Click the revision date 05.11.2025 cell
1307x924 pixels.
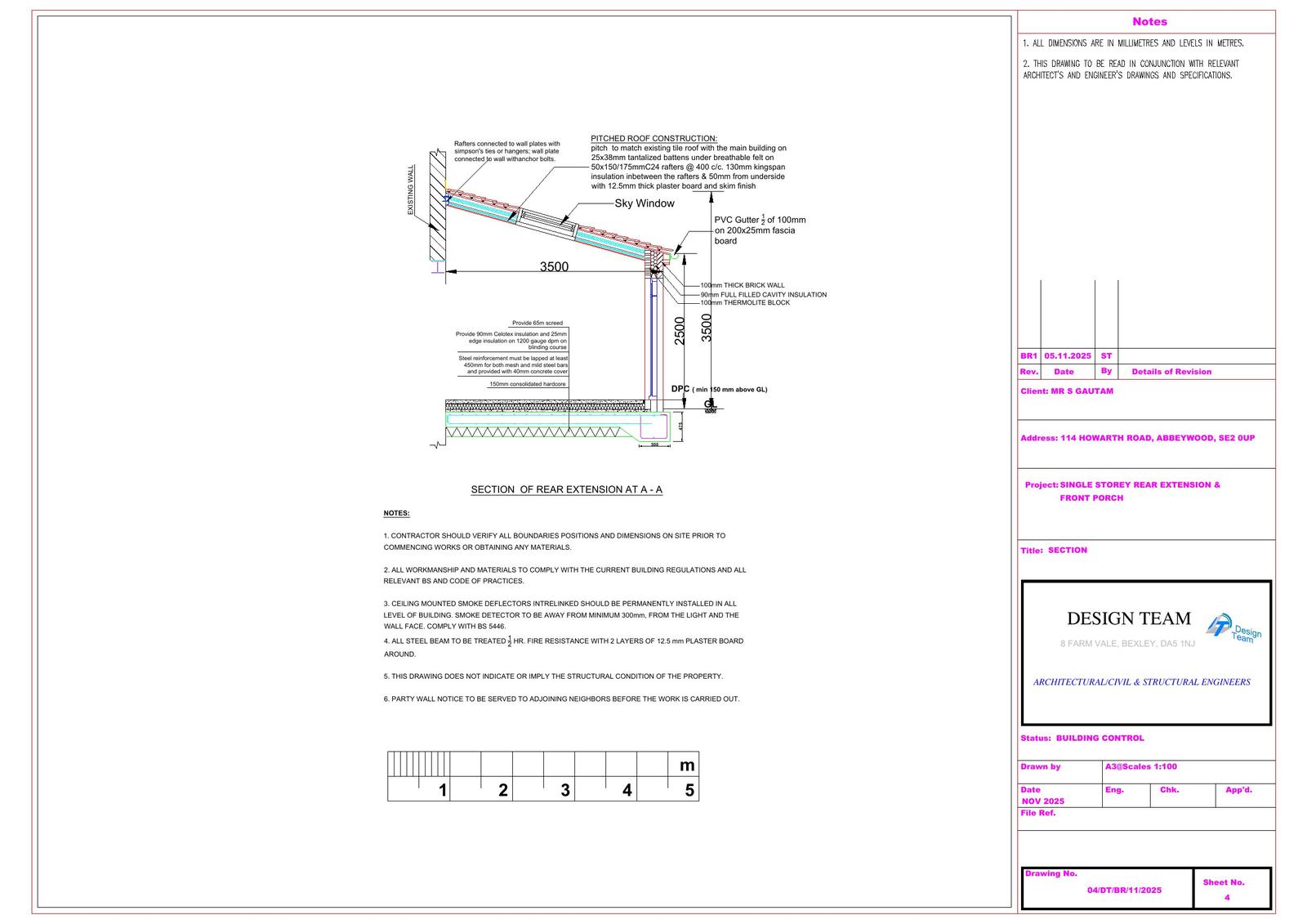[1067, 356]
